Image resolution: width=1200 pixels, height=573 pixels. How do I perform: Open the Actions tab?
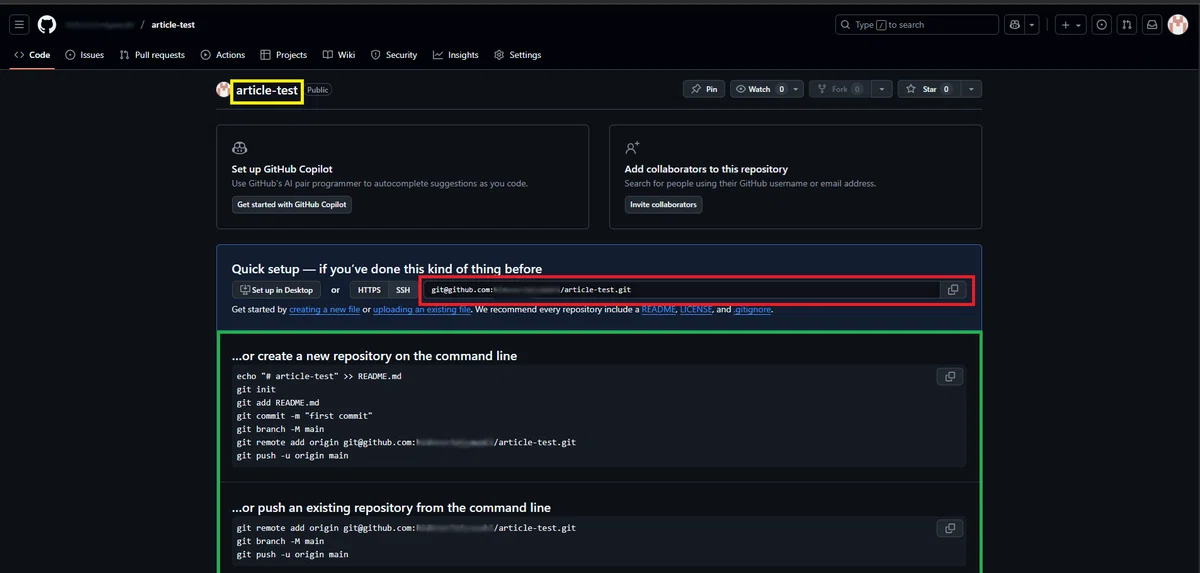[x=222, y=55]
